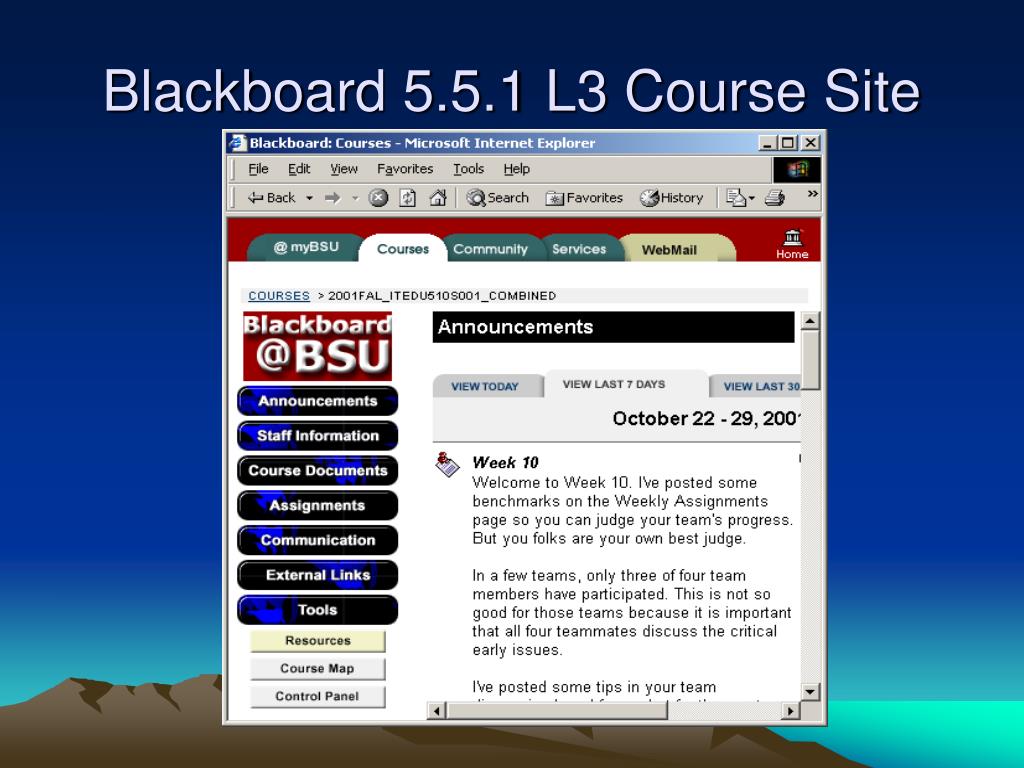1024x768 pixels.
Task: Open the Favorites menu
Action: (405, 169)
